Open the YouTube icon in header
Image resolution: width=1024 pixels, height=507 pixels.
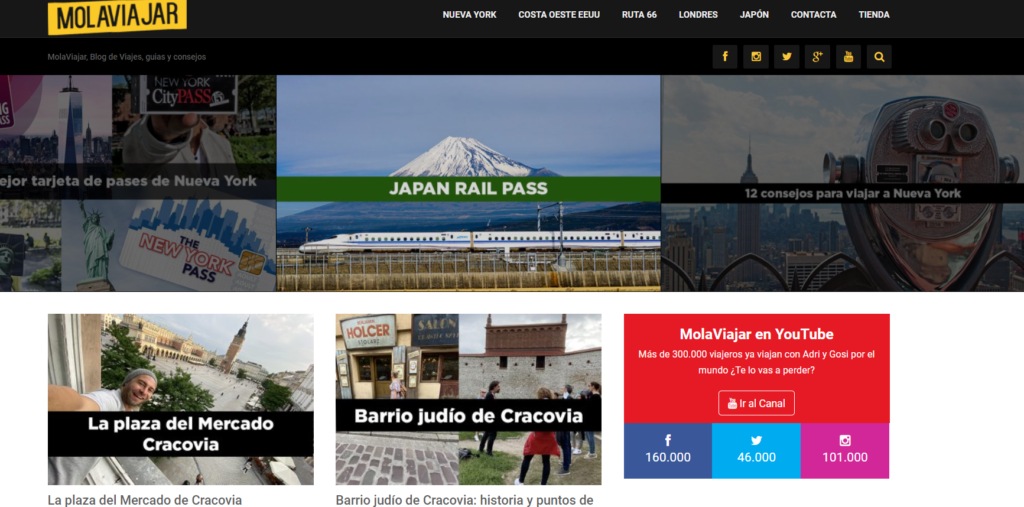(848, 57)
